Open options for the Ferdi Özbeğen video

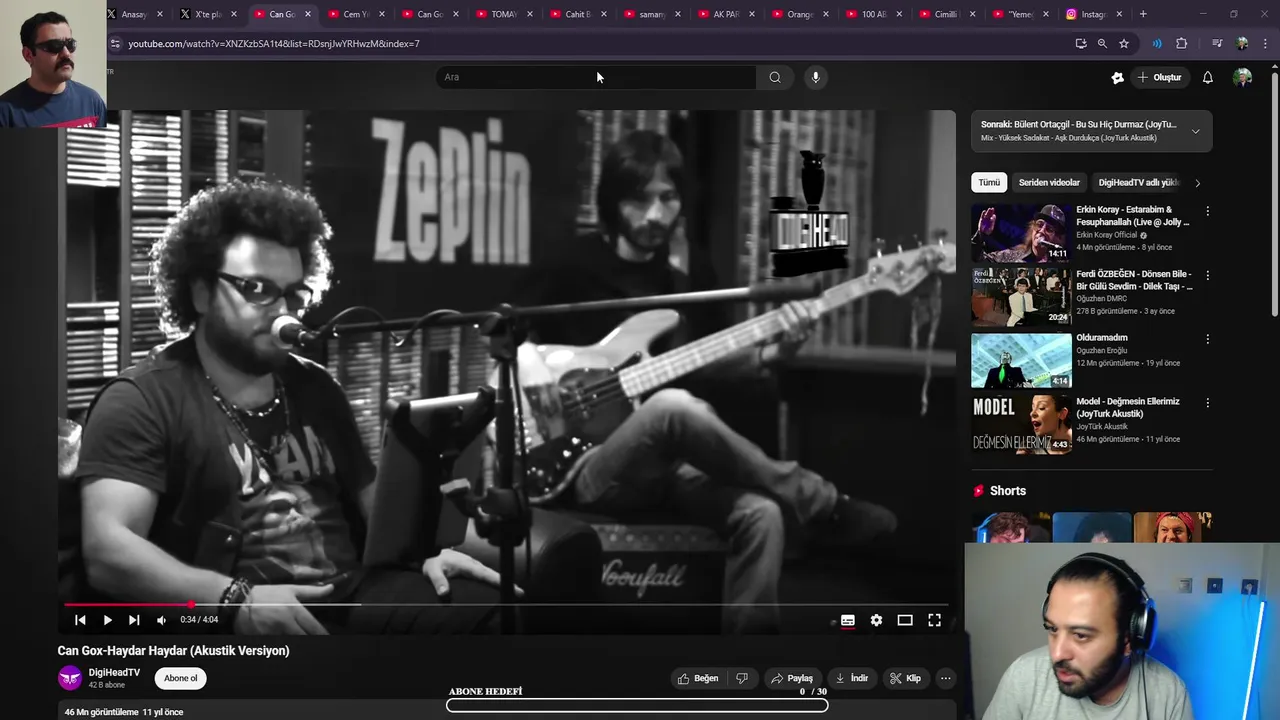tap(1207, 275)
